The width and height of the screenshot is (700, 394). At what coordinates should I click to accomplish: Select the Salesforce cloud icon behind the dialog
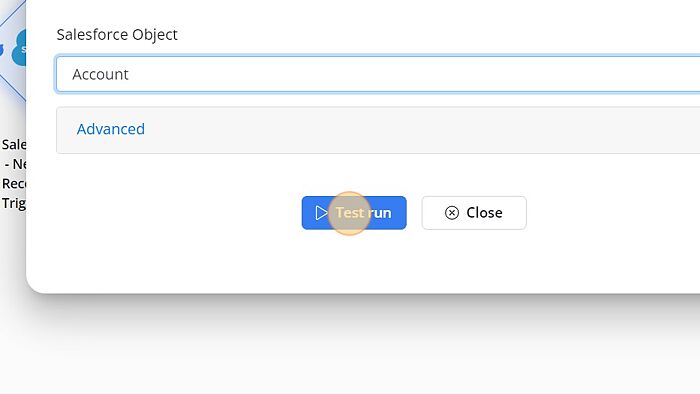click(19, 48)
